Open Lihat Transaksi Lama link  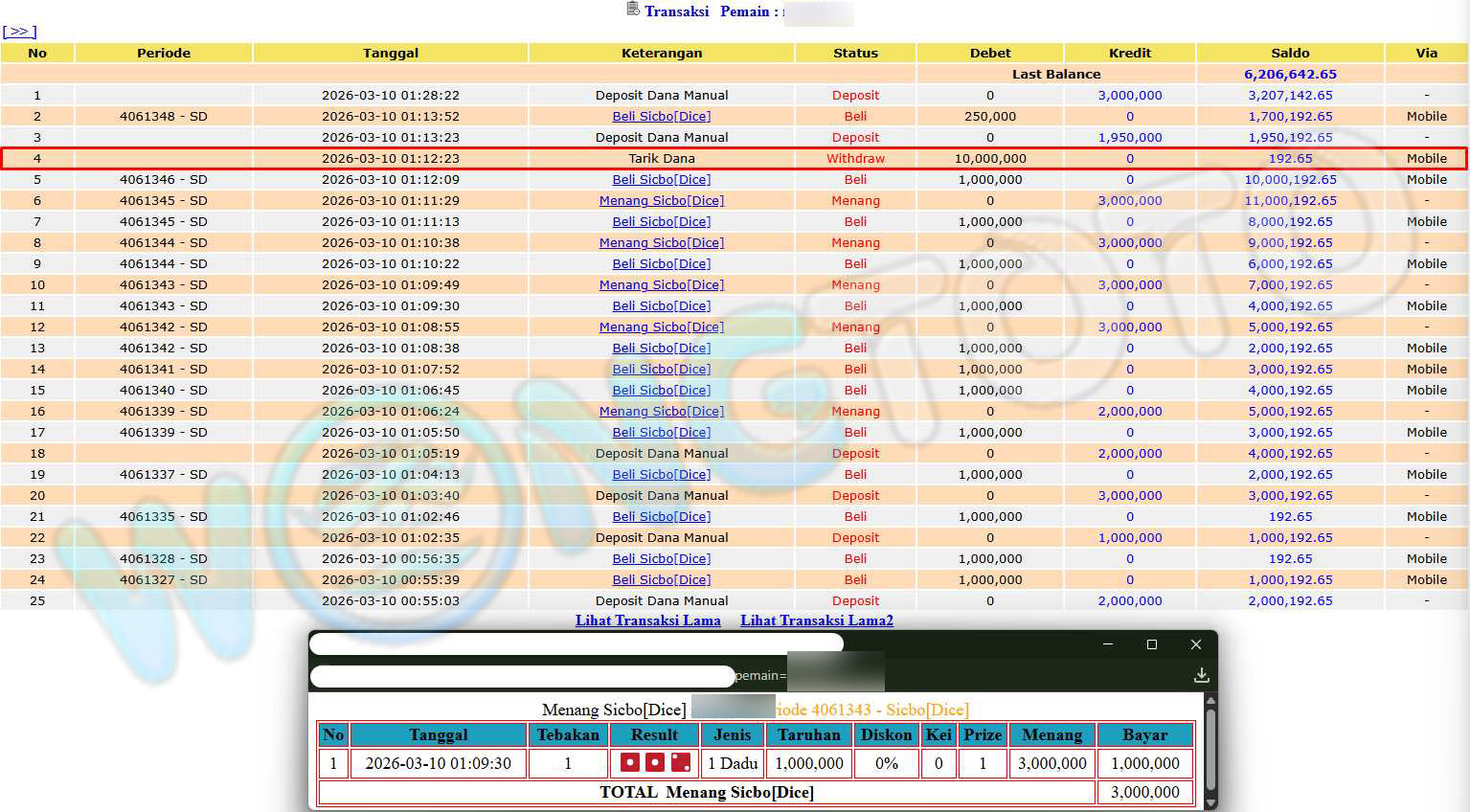click(x=647, y=620)
